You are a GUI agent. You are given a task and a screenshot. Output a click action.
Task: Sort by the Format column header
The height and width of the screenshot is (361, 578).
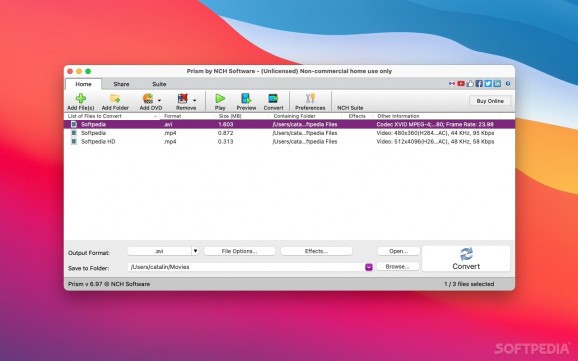188,116
